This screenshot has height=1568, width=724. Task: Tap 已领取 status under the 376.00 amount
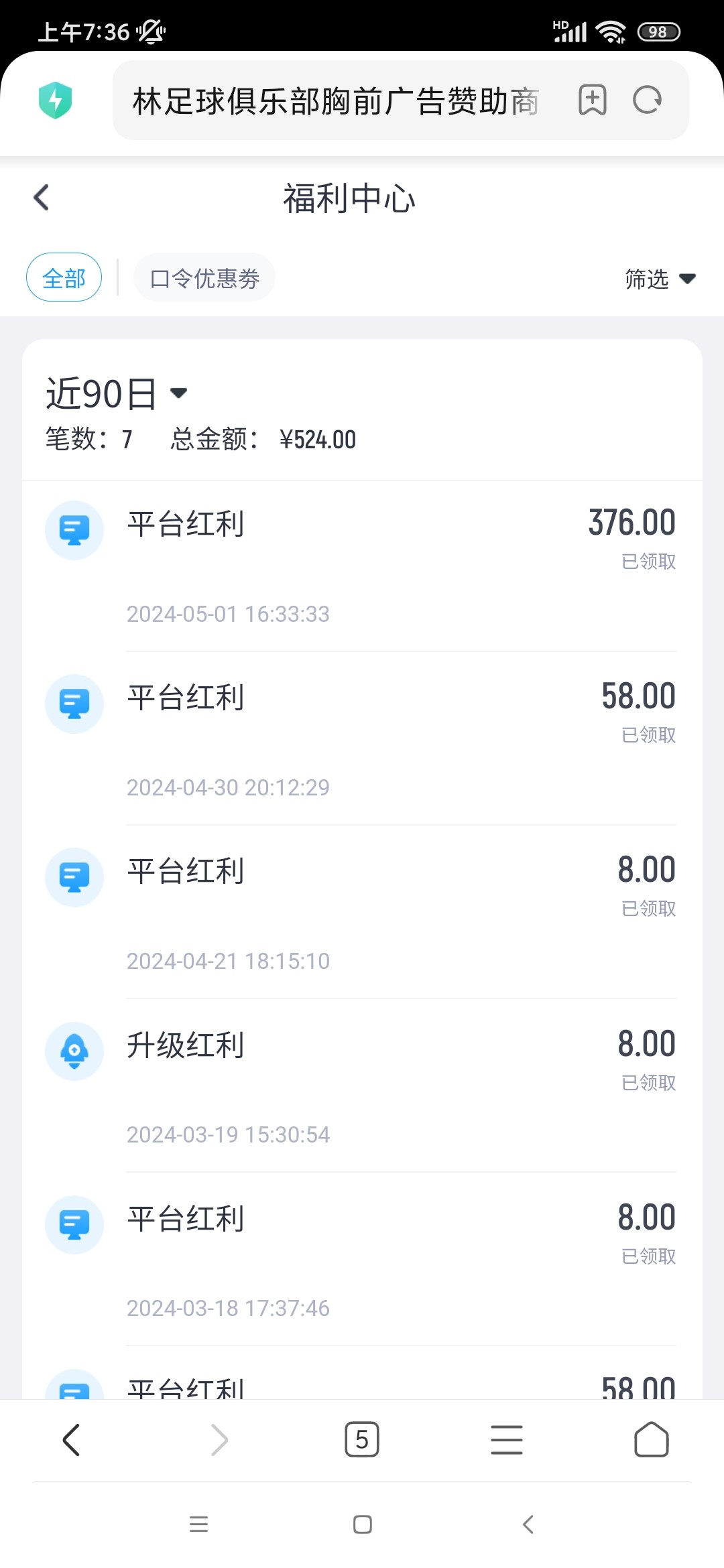point(648,561)
